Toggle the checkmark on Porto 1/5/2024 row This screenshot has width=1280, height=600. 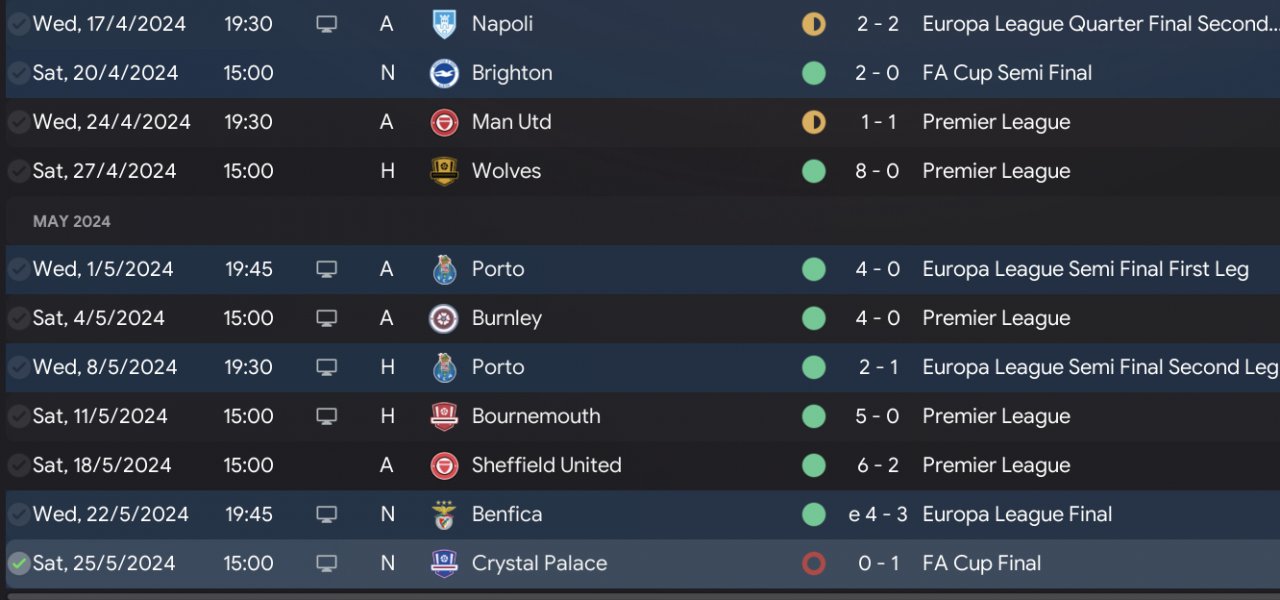(x=18, y=269)
